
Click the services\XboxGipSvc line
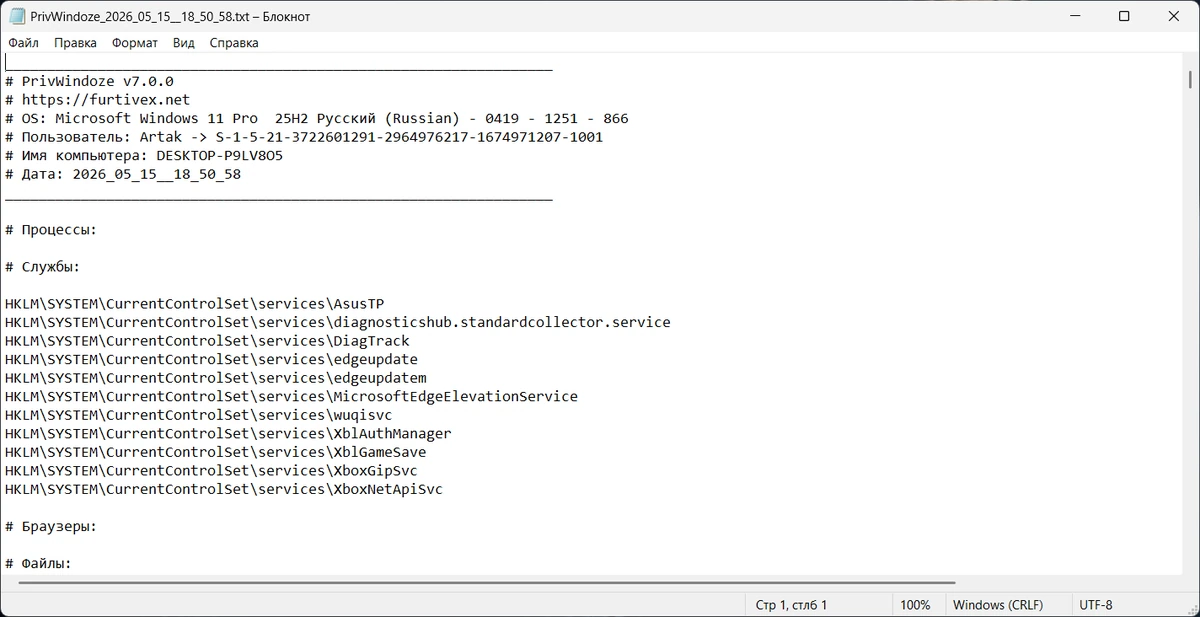click(x=211, y=471)
